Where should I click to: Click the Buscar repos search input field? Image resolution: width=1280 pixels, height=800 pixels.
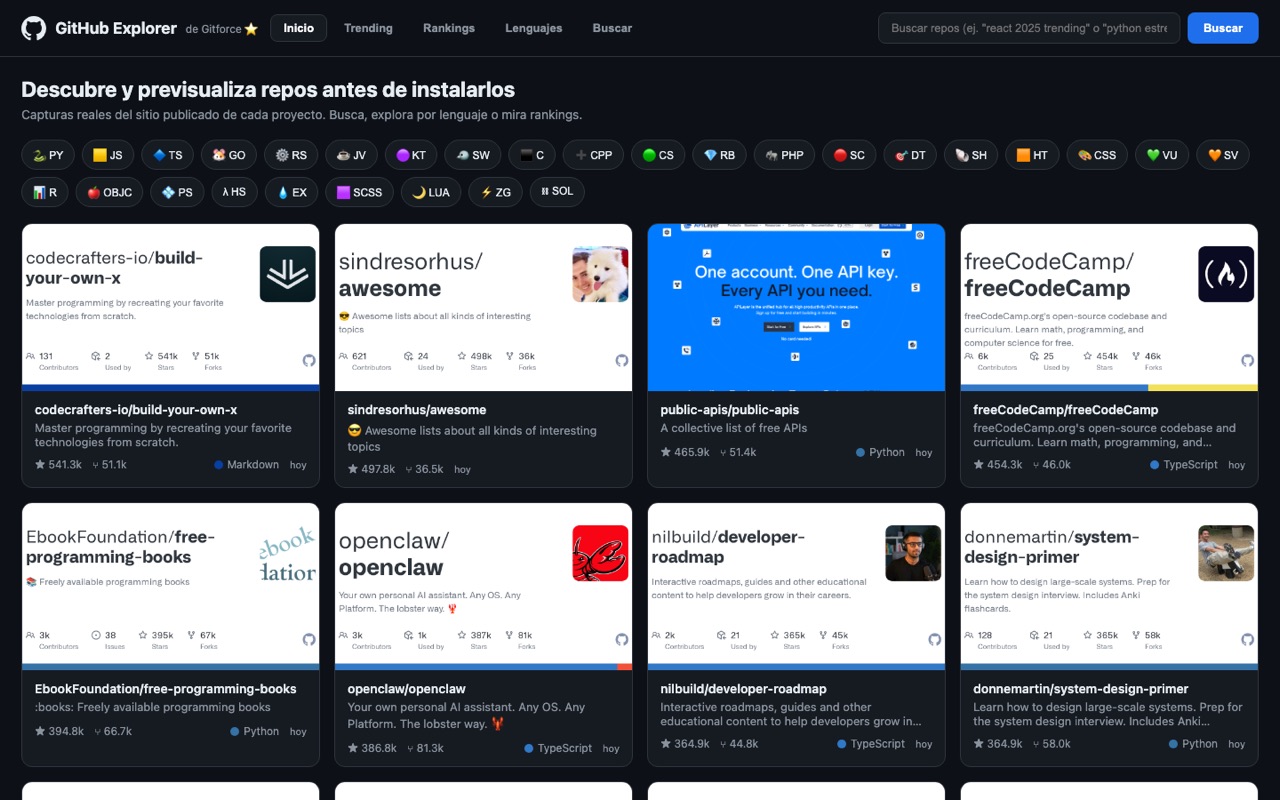(x=1029, y=28)
